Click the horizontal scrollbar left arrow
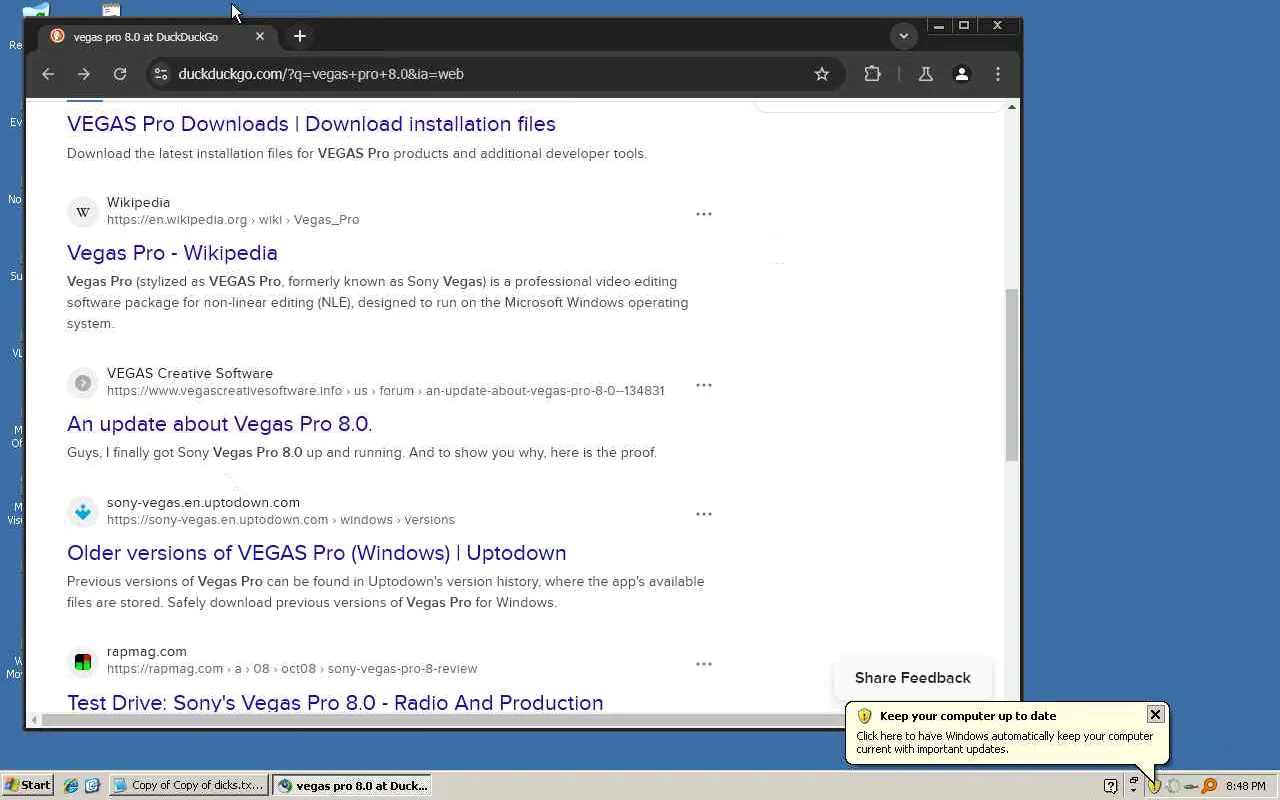1280x800 pixels. point(34,720)
